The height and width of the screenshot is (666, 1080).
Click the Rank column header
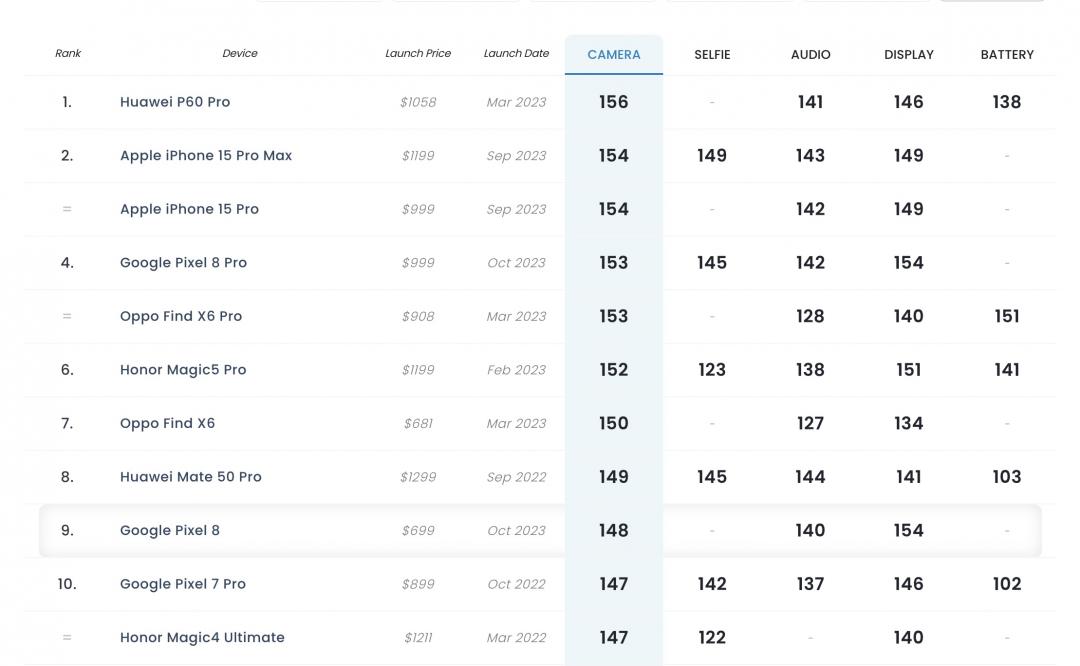[68, 54]
